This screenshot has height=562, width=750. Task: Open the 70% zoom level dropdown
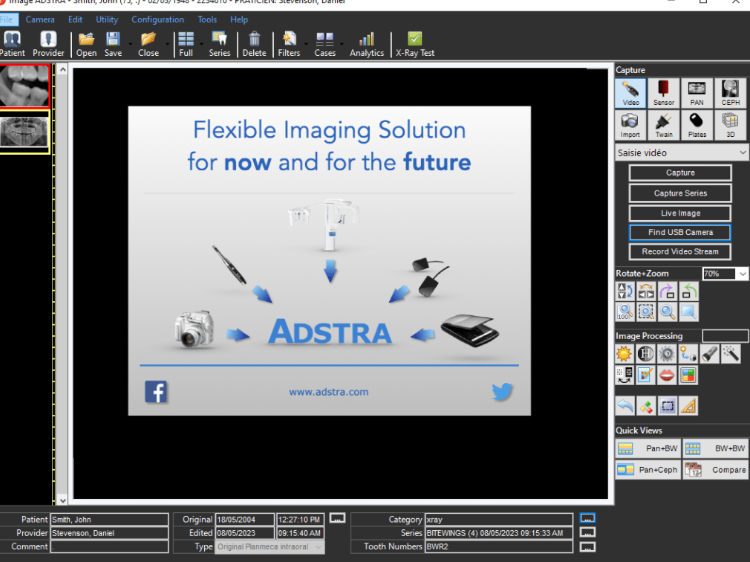[741, 274]
